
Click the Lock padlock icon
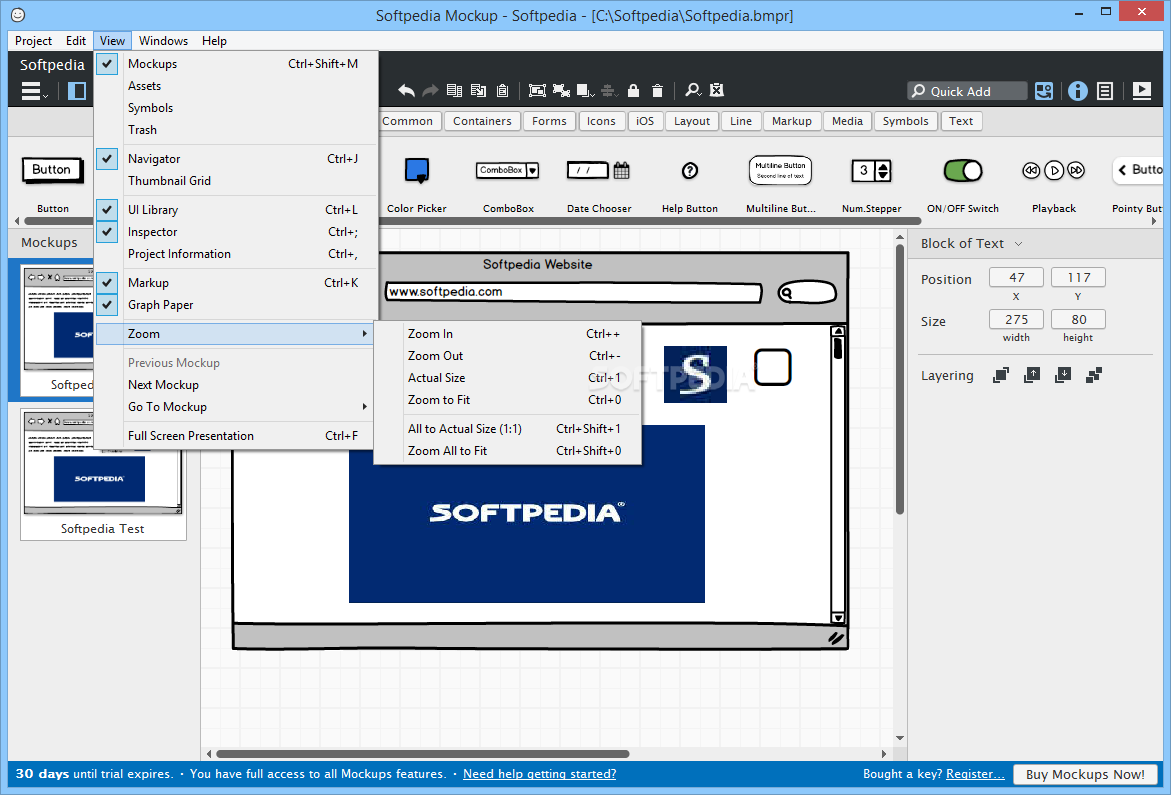pyautogui.click(x=633, y=91)
